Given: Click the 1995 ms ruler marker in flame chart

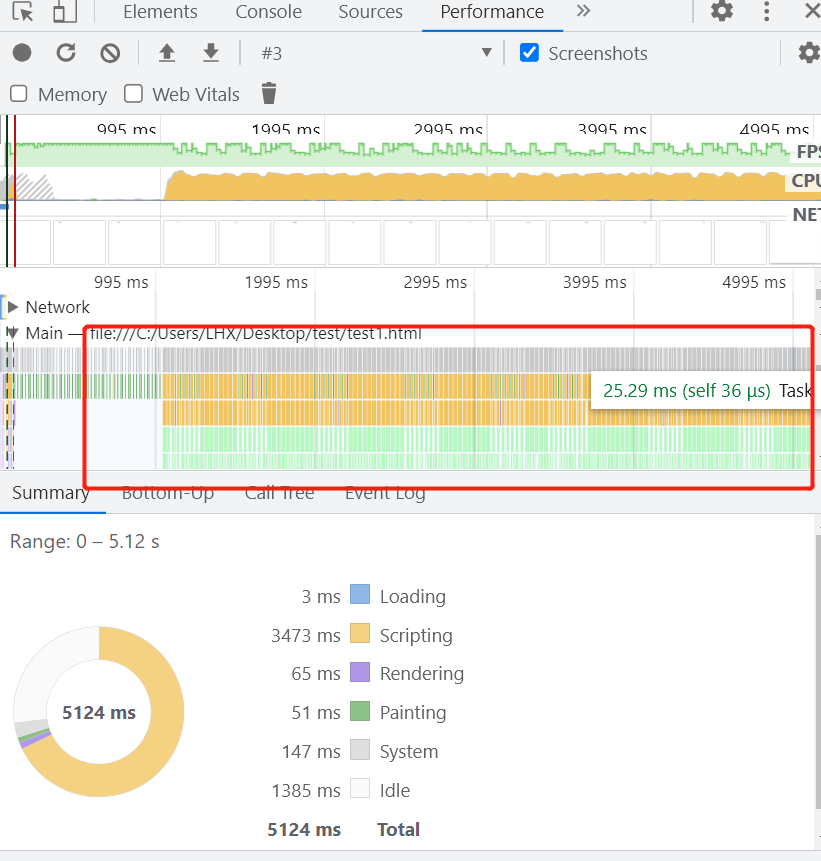Looking at the screenshot, I should (276, 282).
